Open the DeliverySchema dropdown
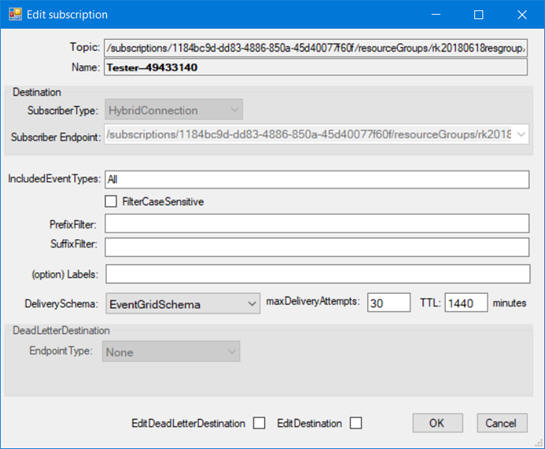The height and width of the screenshot is (449, 545). coord(183,304)
